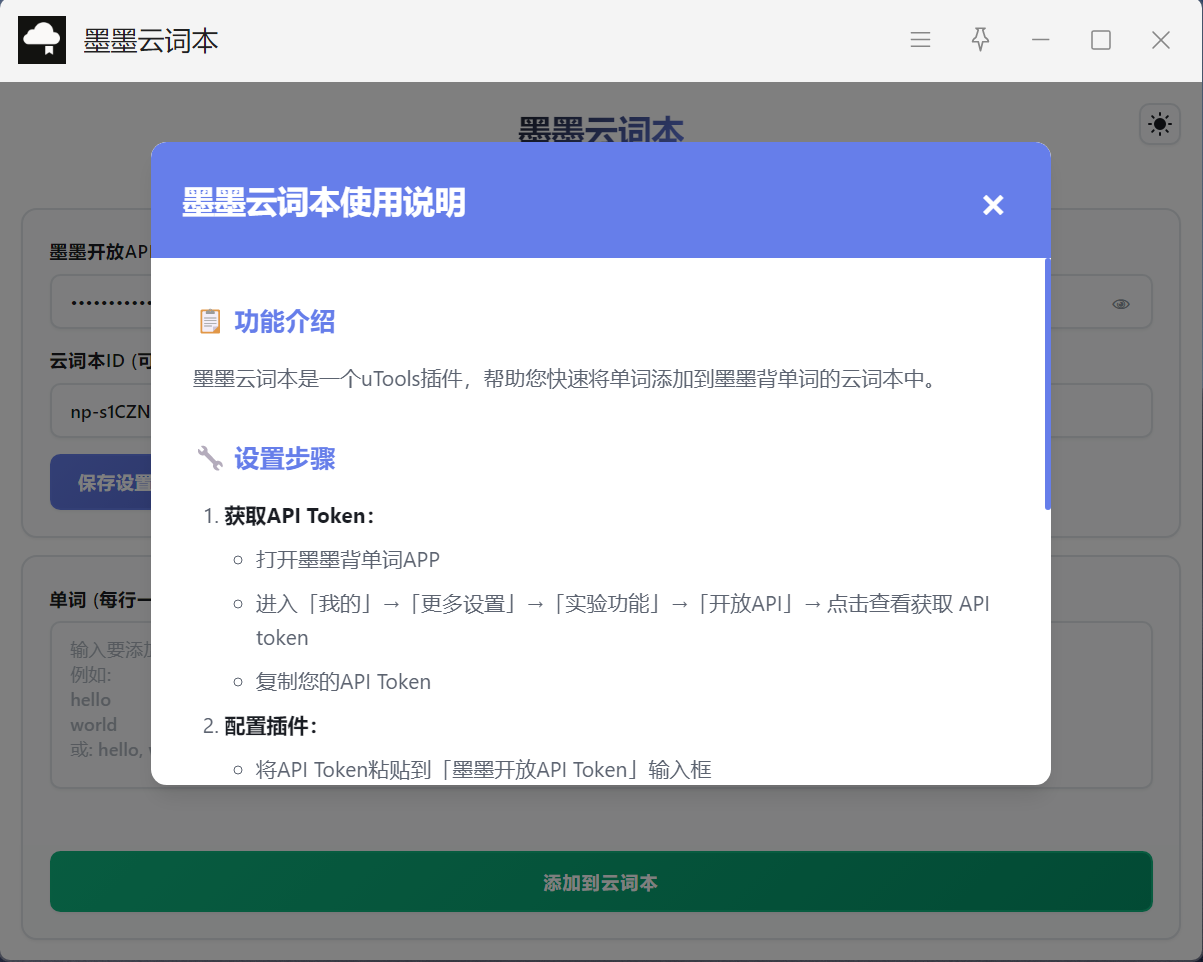Focus the 云词本ID input field

(601, 411)
